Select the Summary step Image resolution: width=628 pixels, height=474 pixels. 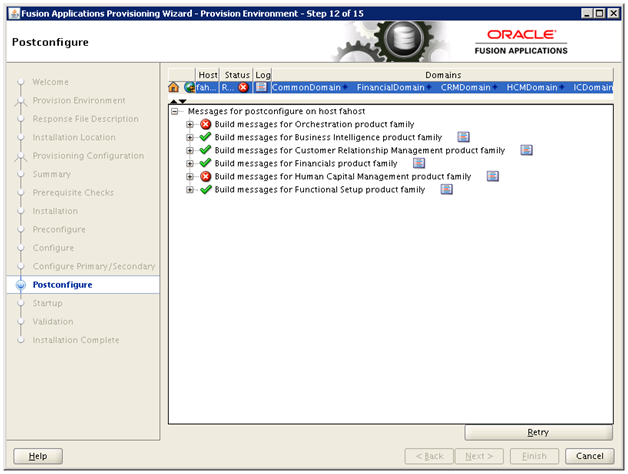[52, 174]
